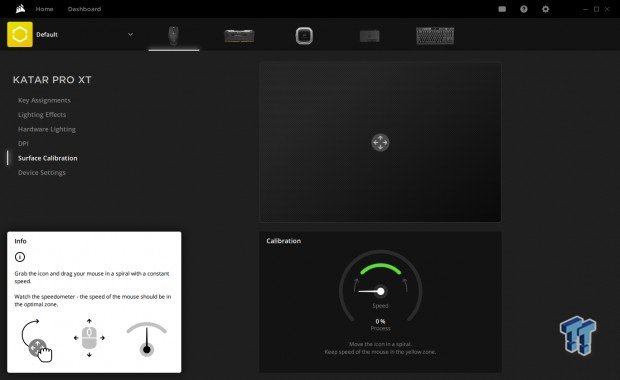Select the mousepad device icon

tap(370, 36)
